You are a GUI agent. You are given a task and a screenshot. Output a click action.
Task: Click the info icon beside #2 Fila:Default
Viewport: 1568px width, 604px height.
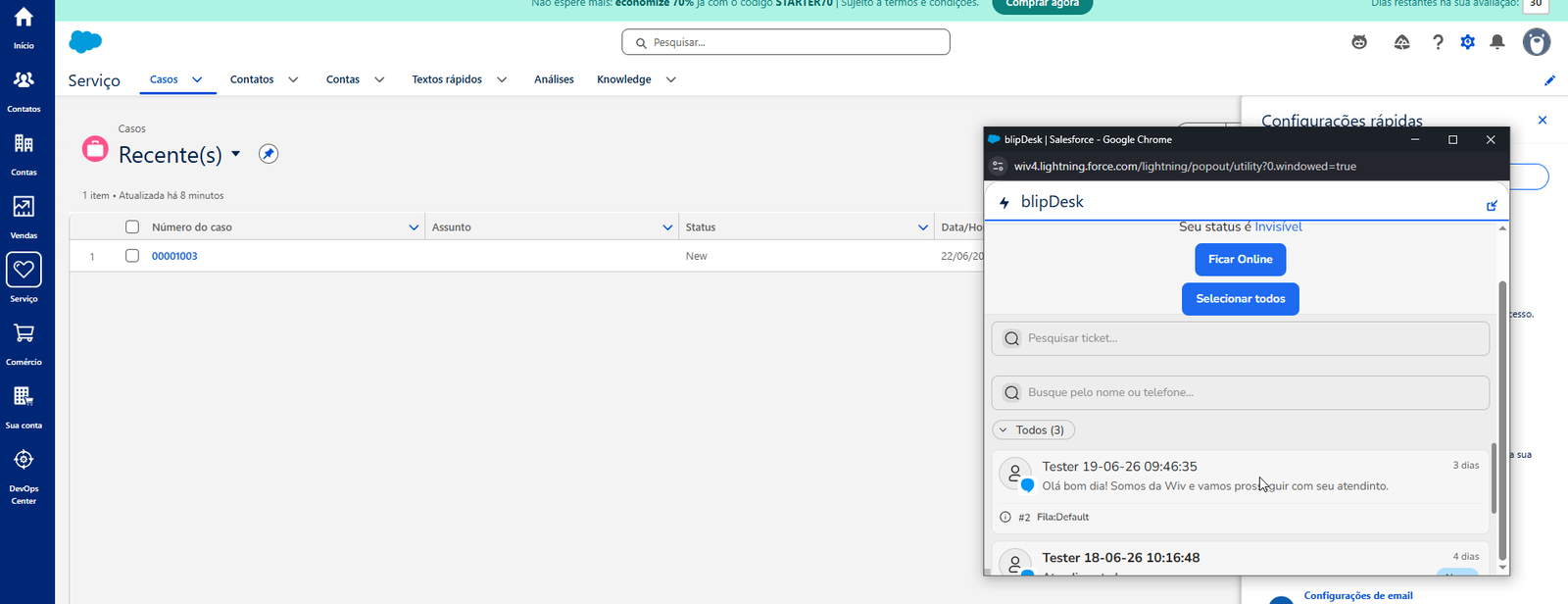point(1005,517)
